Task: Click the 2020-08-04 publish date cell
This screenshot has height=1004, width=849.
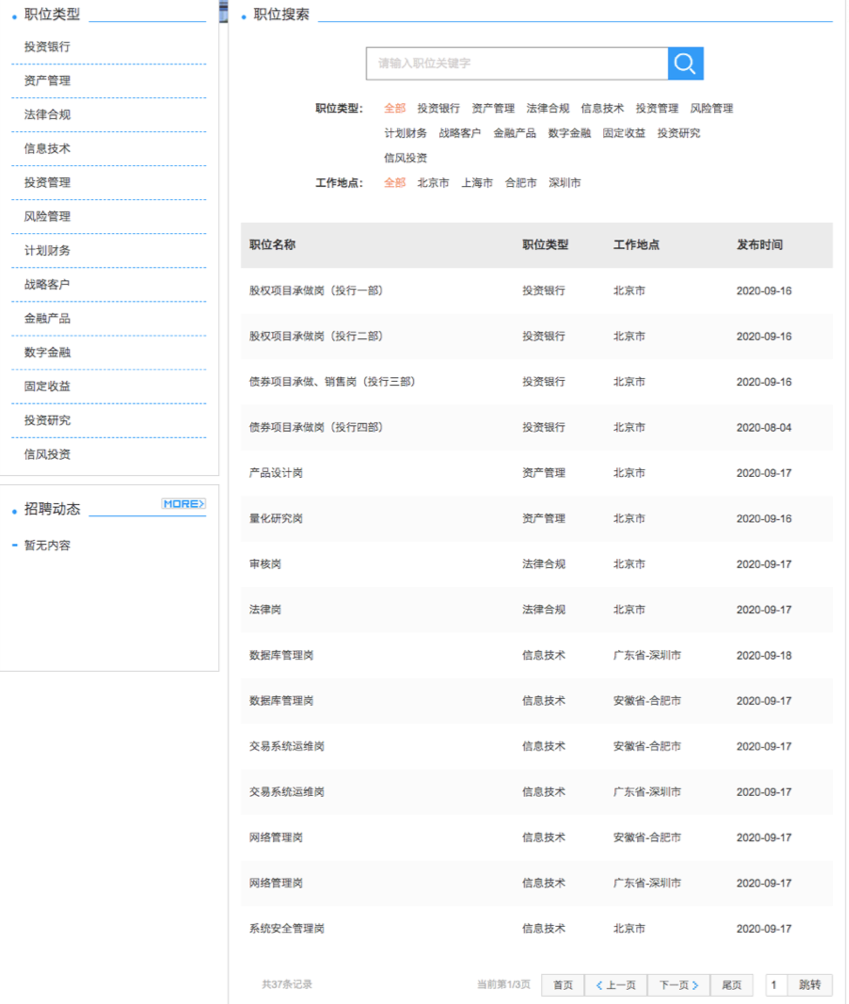Action: tap(764, 427)
